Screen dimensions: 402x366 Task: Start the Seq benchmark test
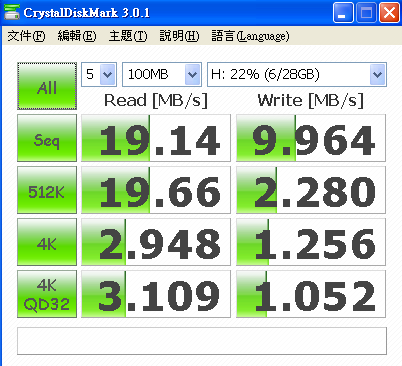click(x=47, y=138)
